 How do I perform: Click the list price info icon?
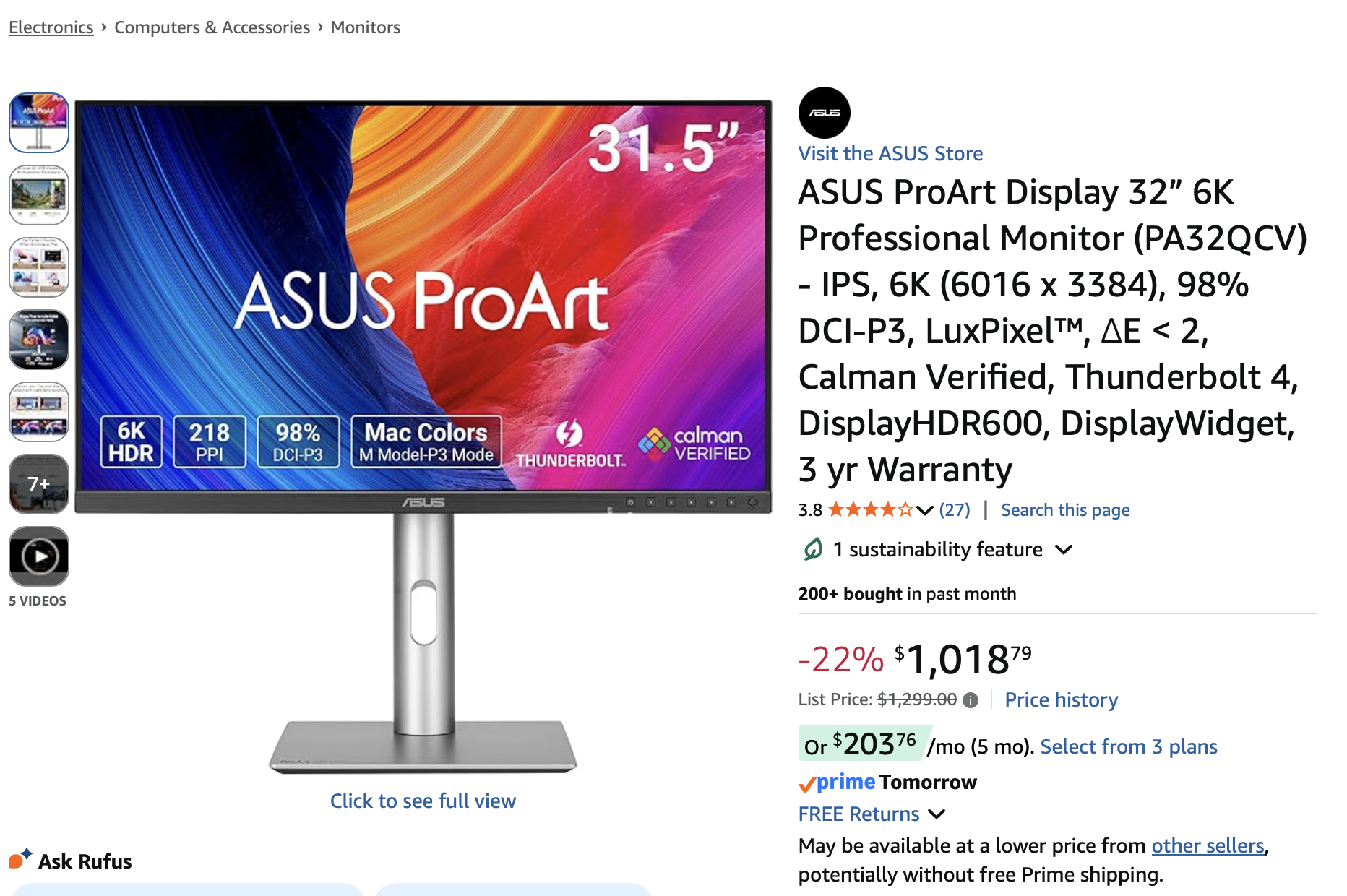point(971,700)
